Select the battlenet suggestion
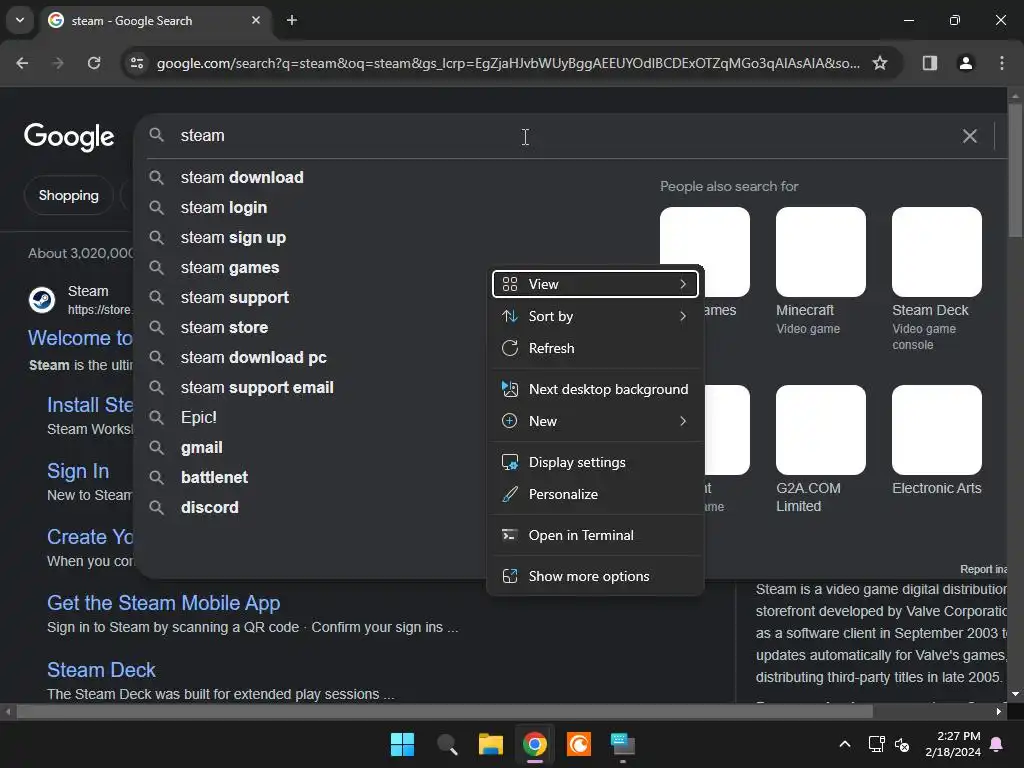The width and height of the screenshot is (1024, 768). pyautogui.click(x=214, y=478)
